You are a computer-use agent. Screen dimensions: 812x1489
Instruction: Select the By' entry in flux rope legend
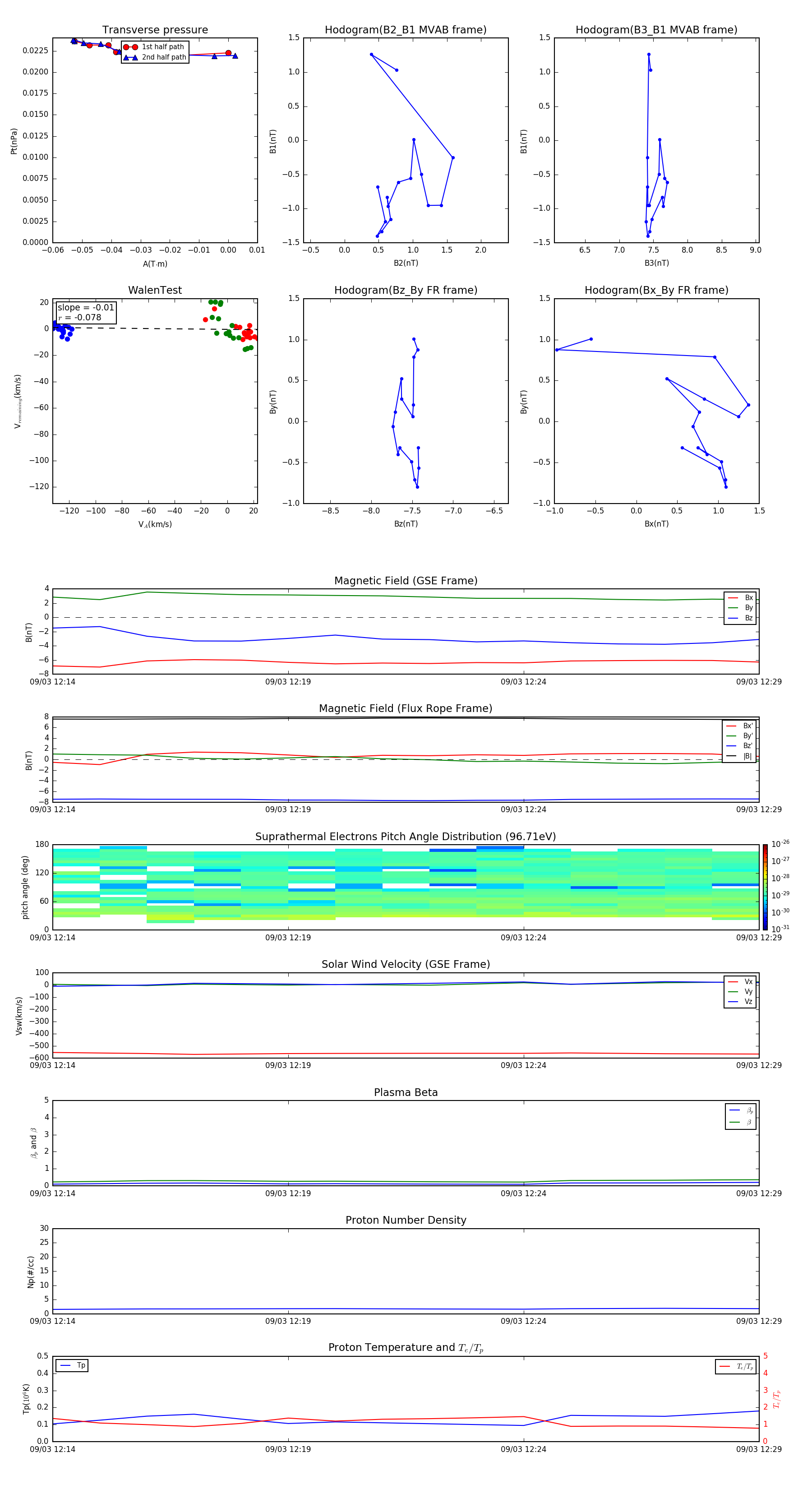click(x=740, y=736)
